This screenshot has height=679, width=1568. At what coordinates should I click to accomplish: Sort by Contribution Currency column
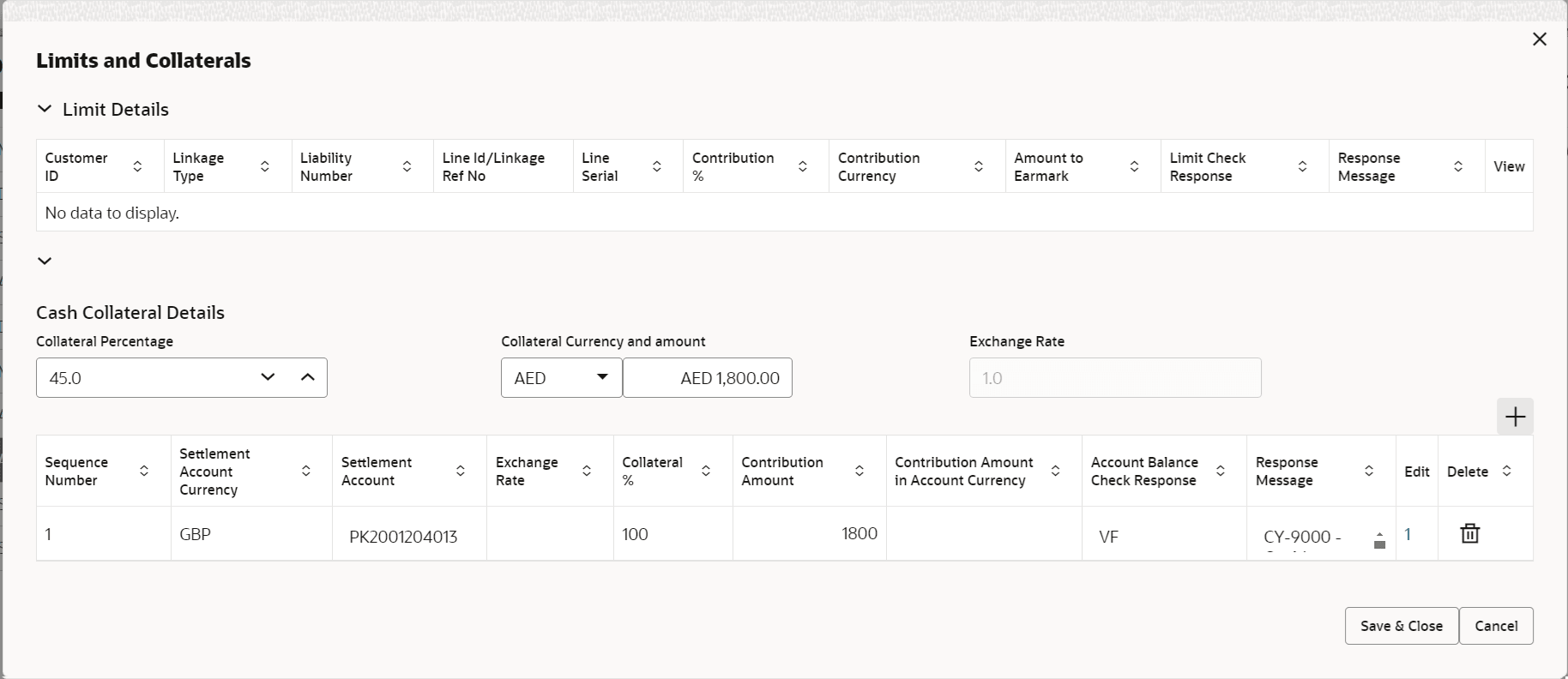(978, 166)
